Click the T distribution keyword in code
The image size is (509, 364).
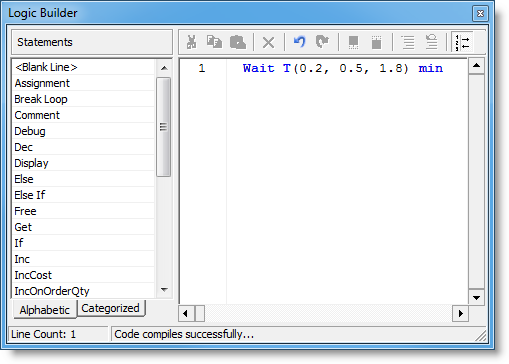(287, 68)
